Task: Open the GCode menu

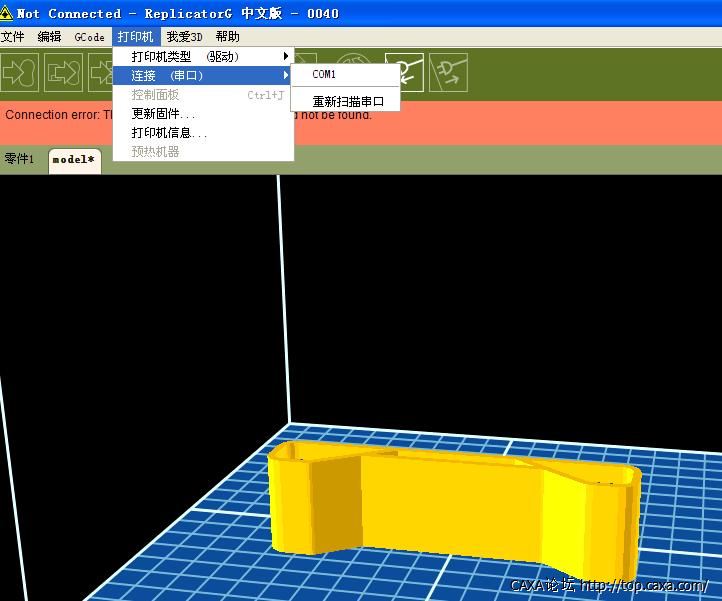Action: [x=89, y=37]
